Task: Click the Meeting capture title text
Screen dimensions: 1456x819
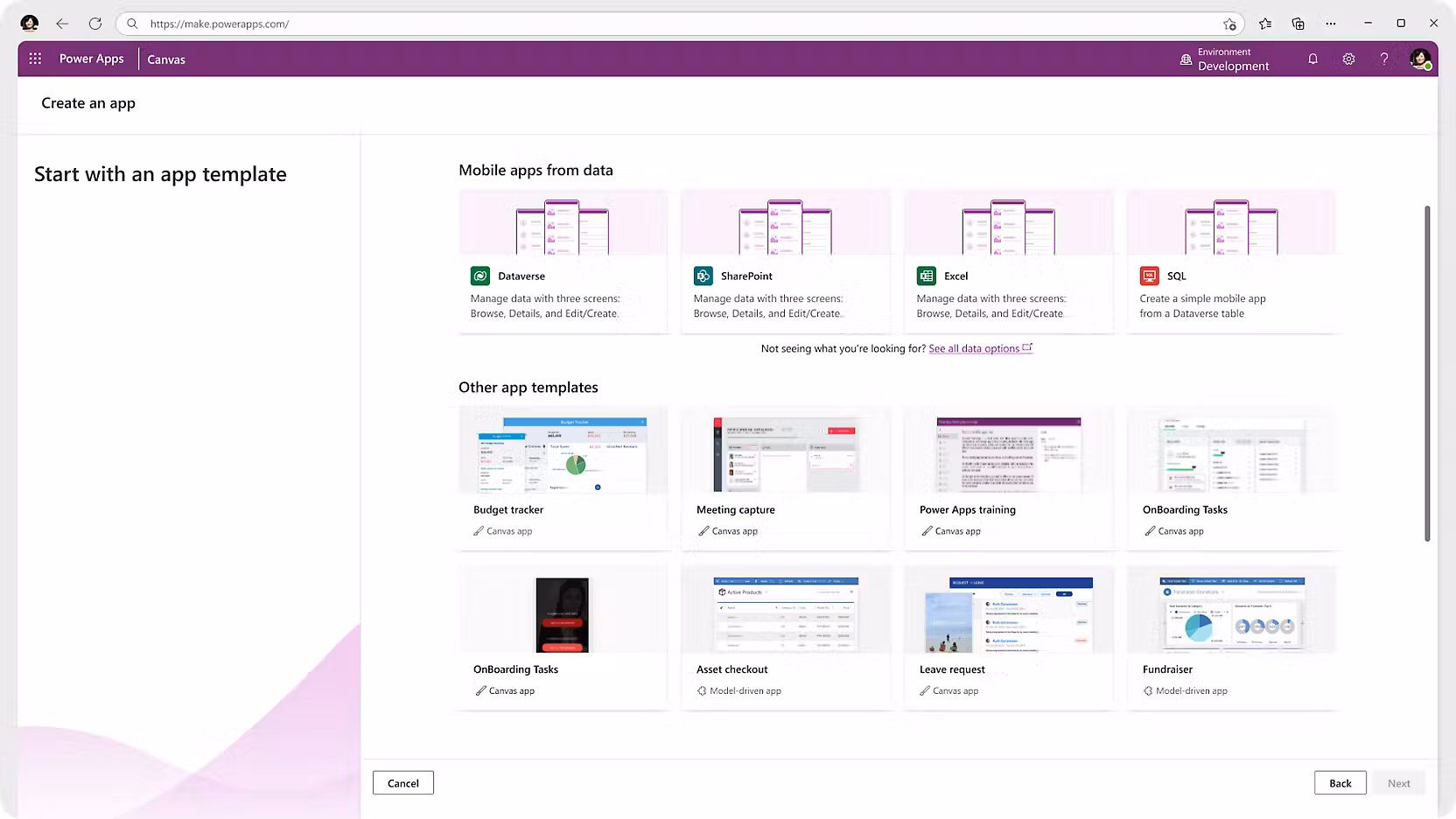Action: tap(735, 510)
